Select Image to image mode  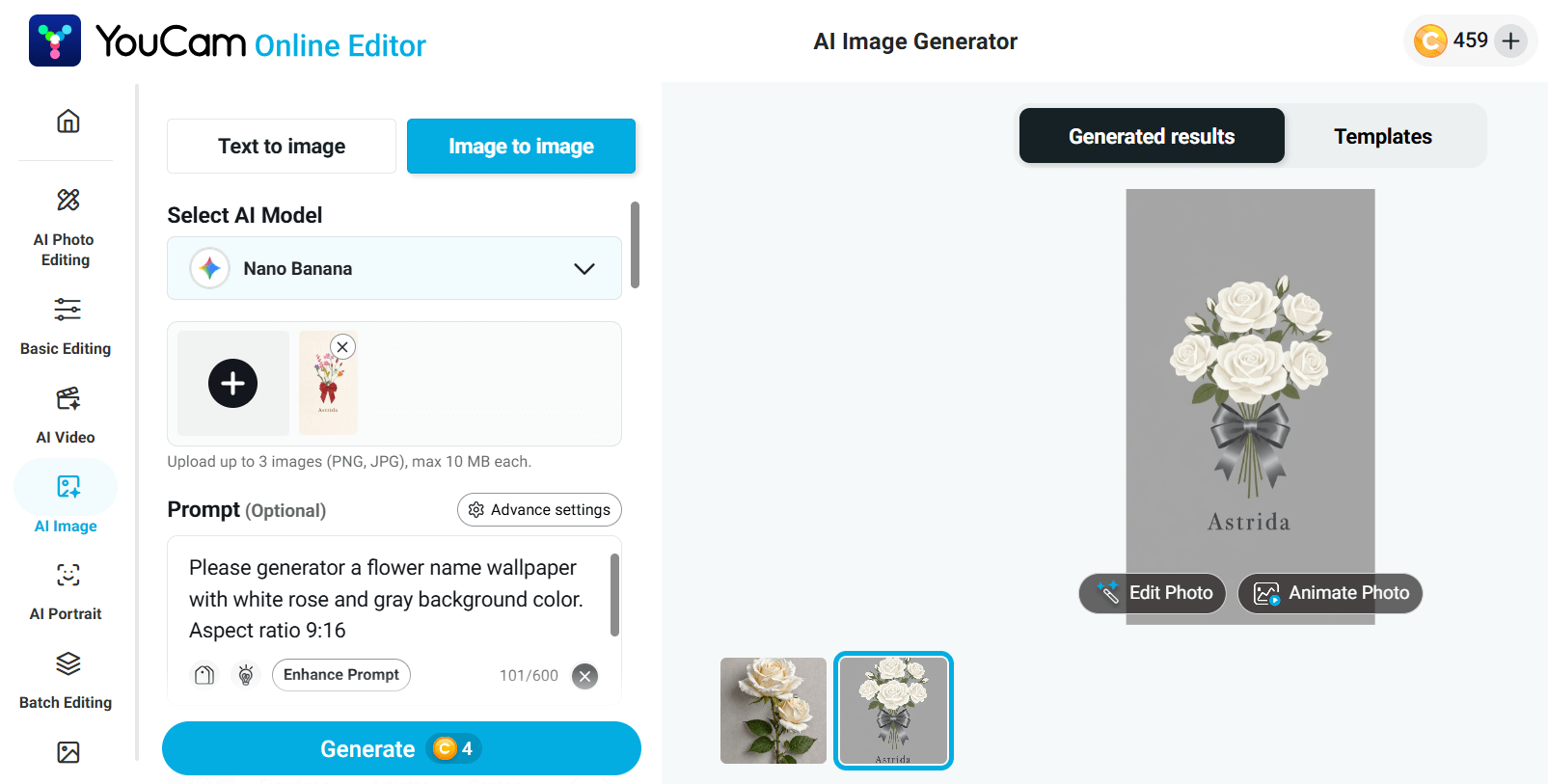click(521, 147)
